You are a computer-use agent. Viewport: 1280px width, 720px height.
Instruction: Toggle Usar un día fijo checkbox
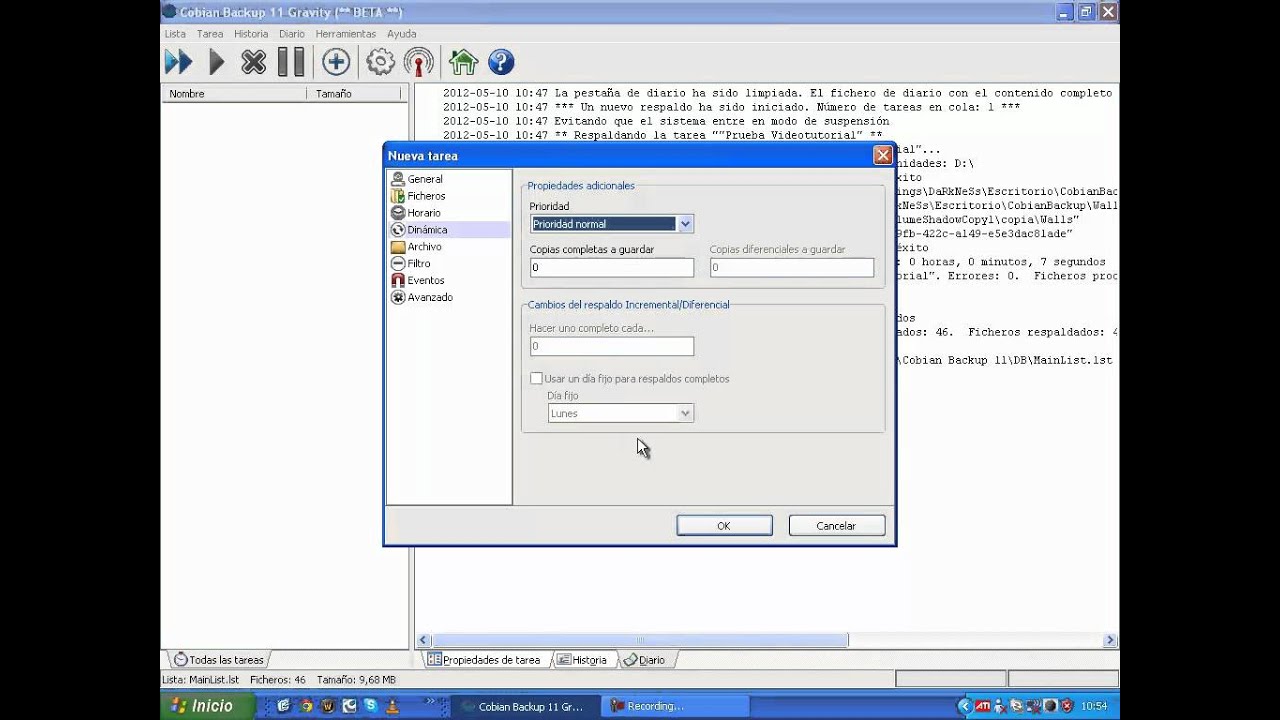tap(536, 379)
